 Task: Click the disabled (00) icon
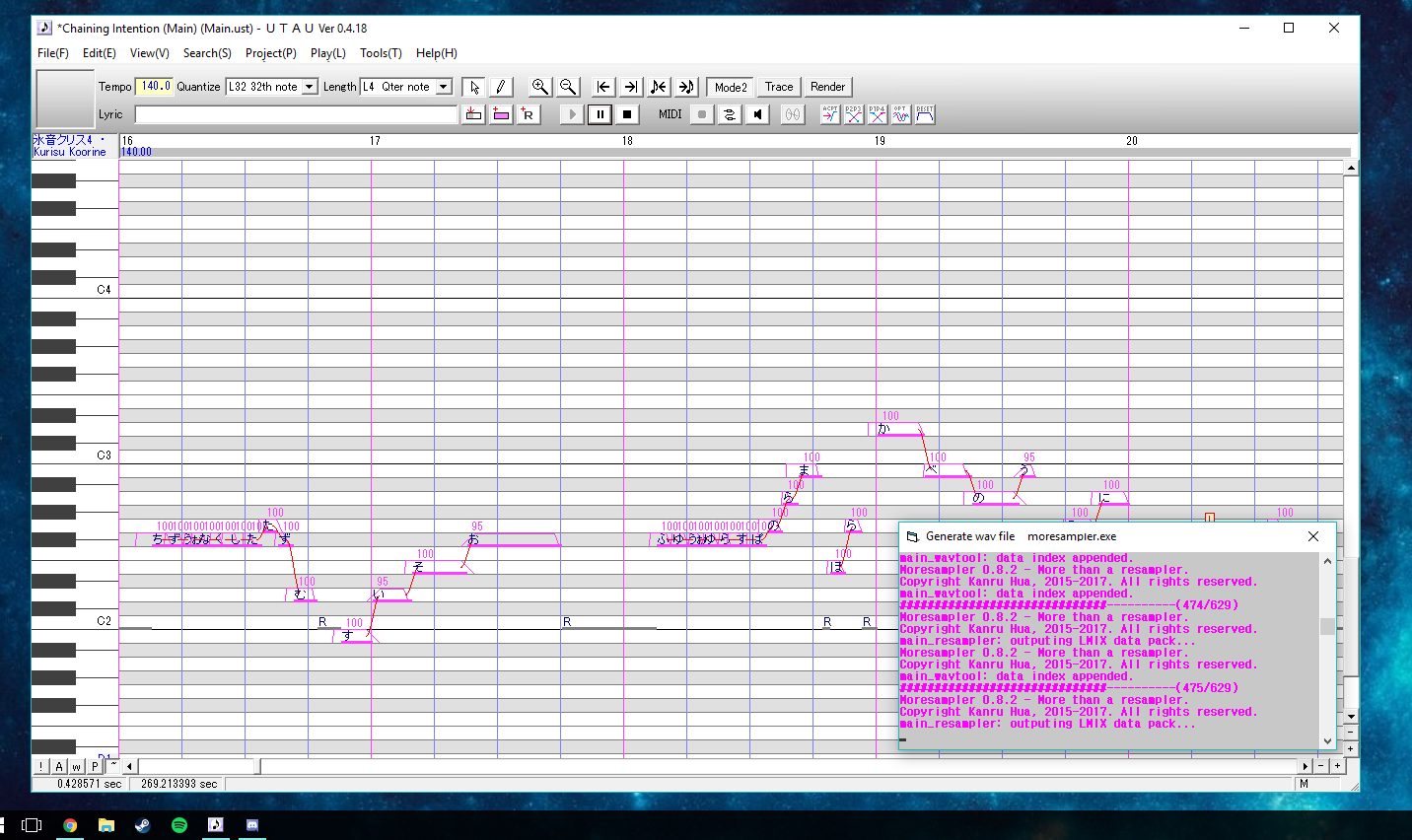coord(793,114)
